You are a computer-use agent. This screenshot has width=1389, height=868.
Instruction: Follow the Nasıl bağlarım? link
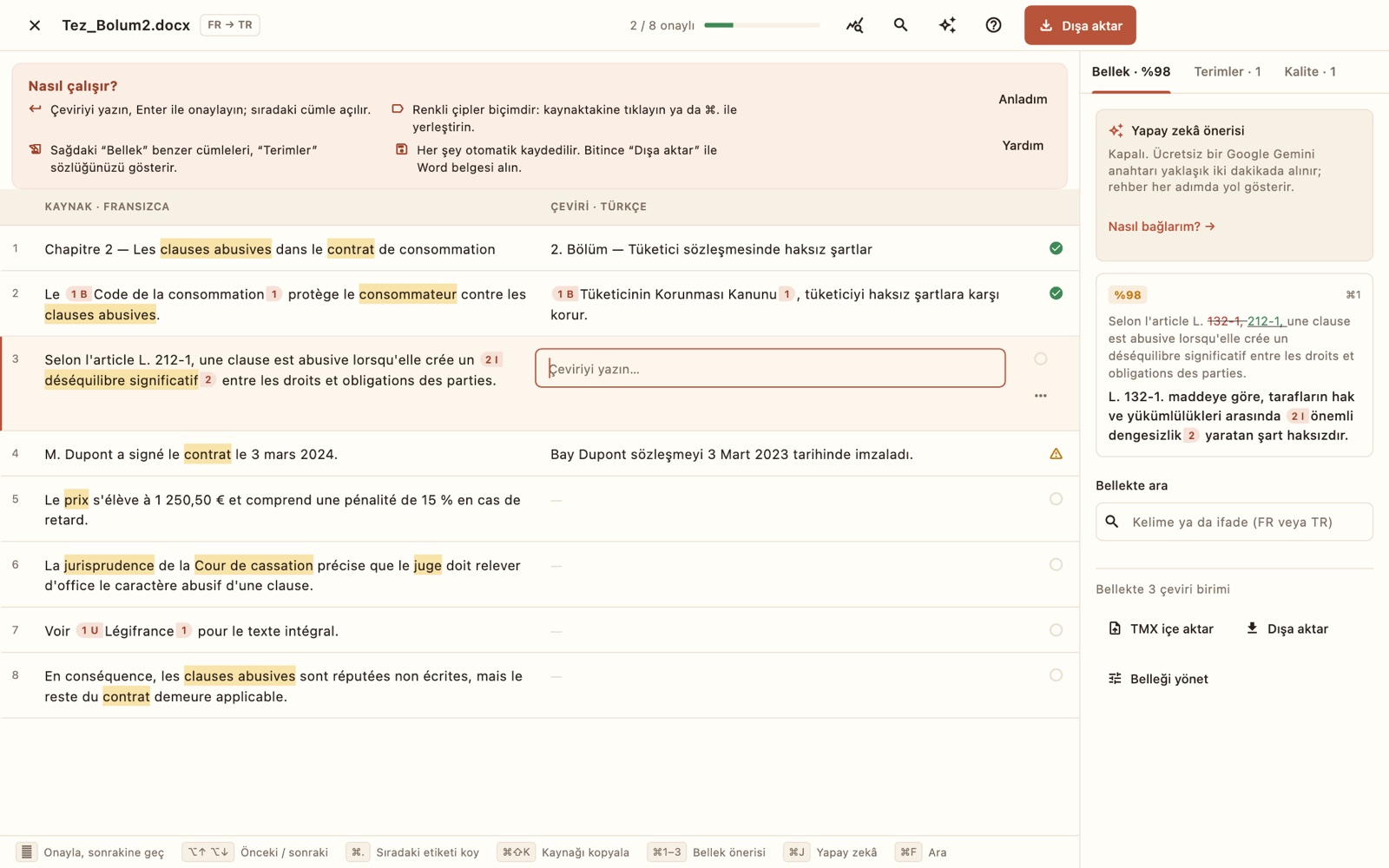click(x=1162, y=227)
